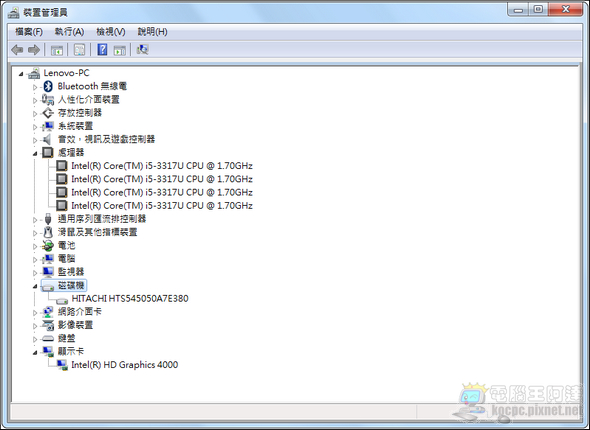This screenshot has height=430, width=590.
Task: Collapse the 磁碟機 node
Action: pos(35,286)
